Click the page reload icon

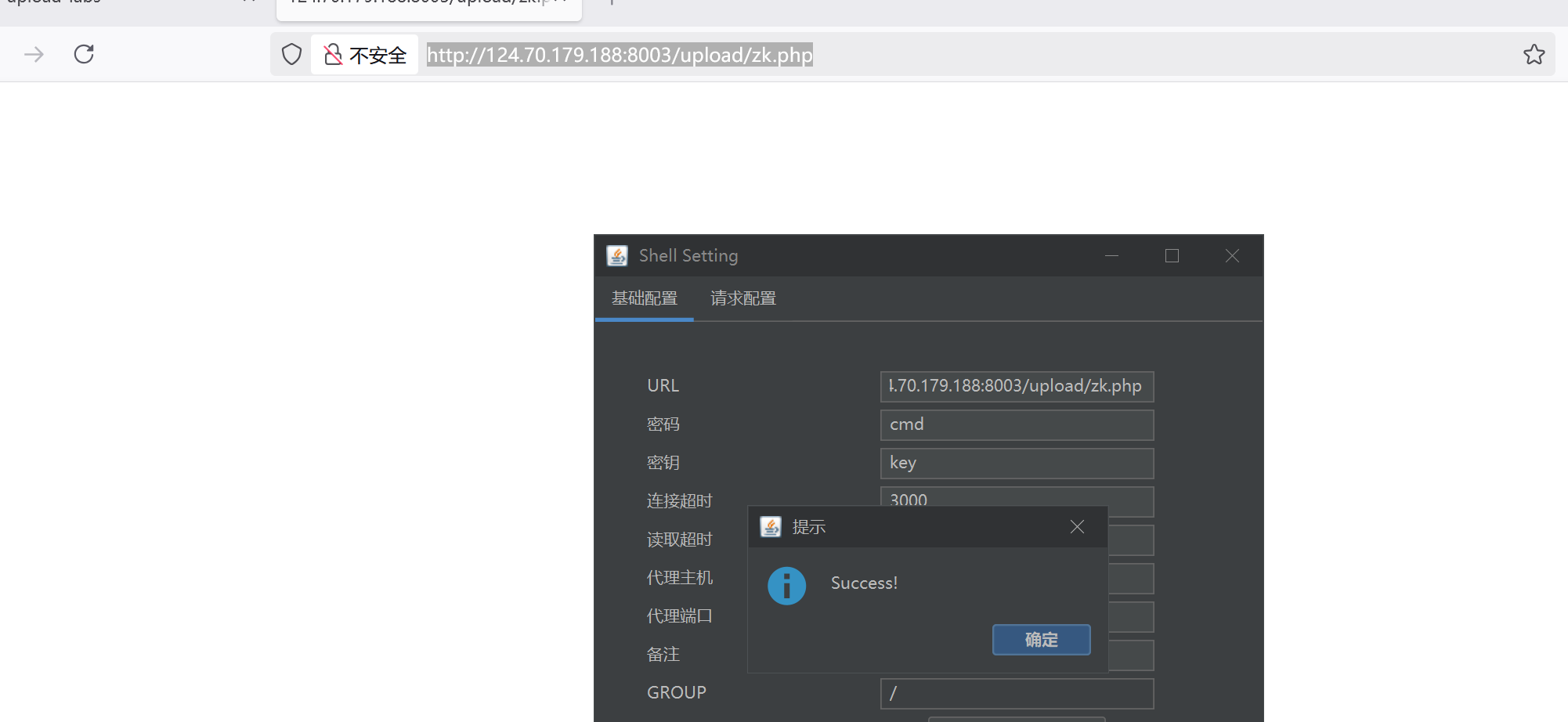coord(84,54)
